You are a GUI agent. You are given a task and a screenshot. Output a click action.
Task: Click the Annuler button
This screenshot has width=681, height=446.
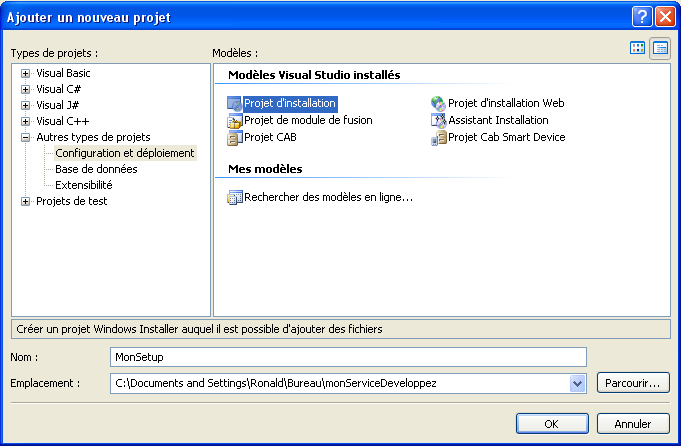(632, 424)
